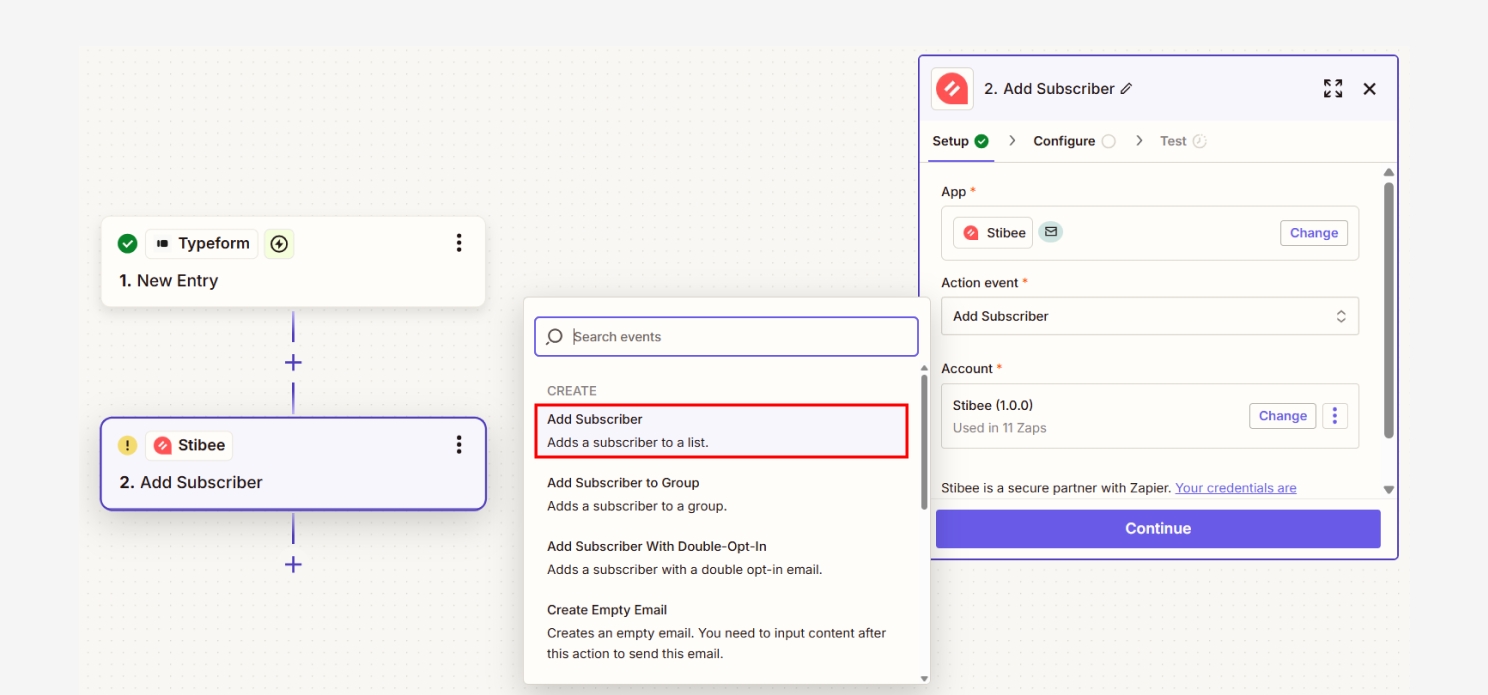The width and height of the screenshot is (1488, 695).
Task: Select Add Subscriber event
Action: coord(722,431)
